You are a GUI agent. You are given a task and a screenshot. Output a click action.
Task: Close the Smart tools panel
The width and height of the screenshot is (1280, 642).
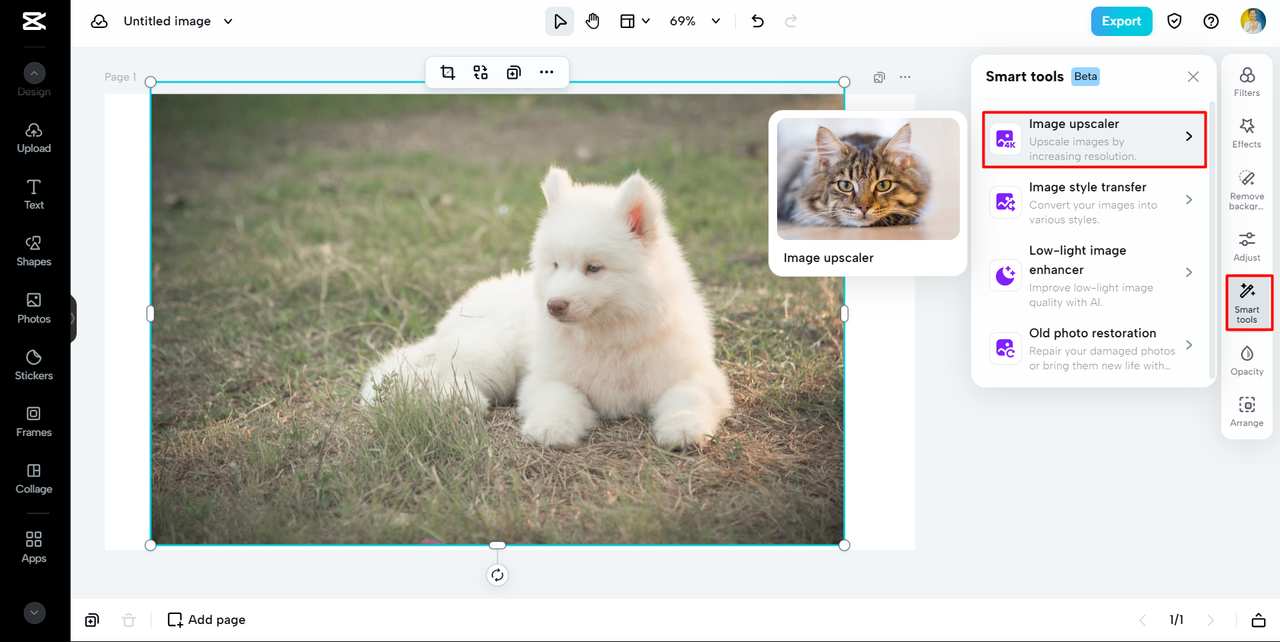point(1193,76)
